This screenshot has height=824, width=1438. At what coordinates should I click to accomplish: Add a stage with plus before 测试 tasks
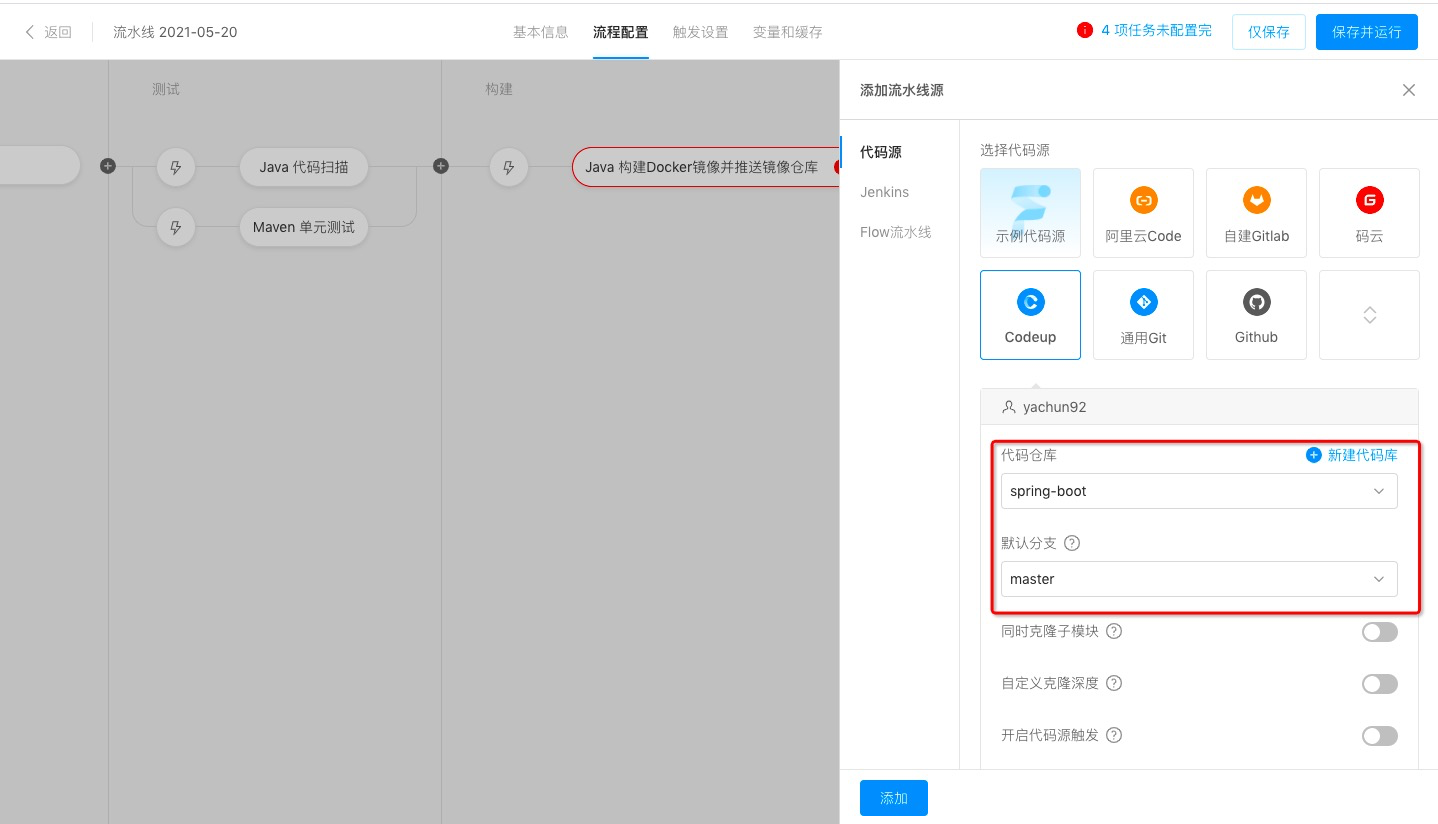[x=108, y=166]
